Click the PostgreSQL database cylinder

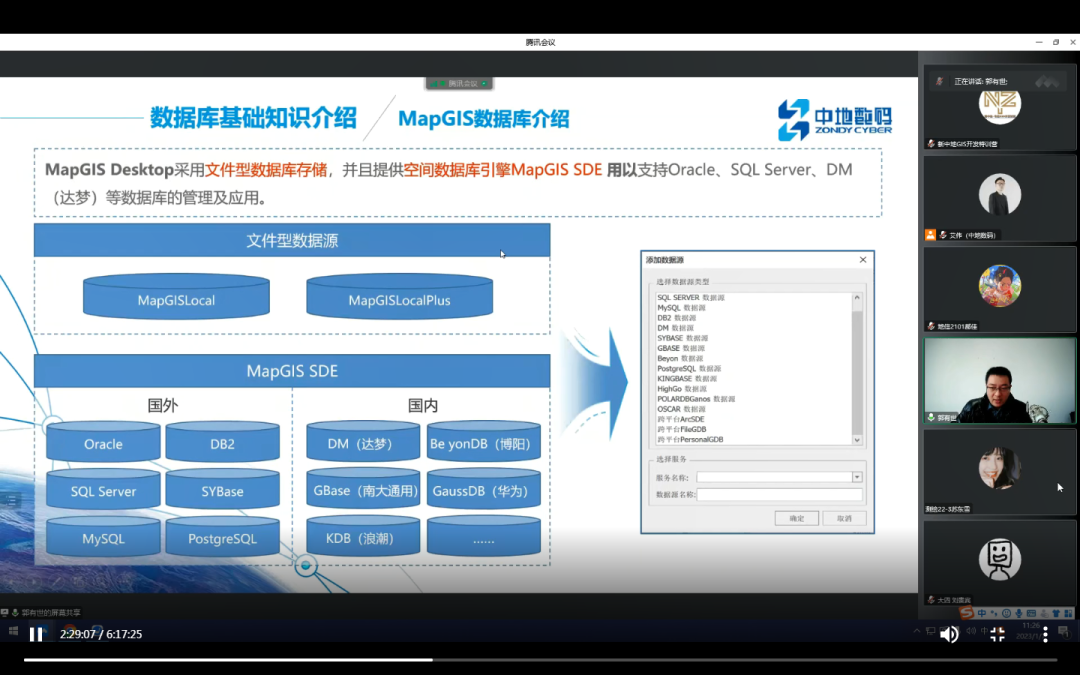click(222, 536)
